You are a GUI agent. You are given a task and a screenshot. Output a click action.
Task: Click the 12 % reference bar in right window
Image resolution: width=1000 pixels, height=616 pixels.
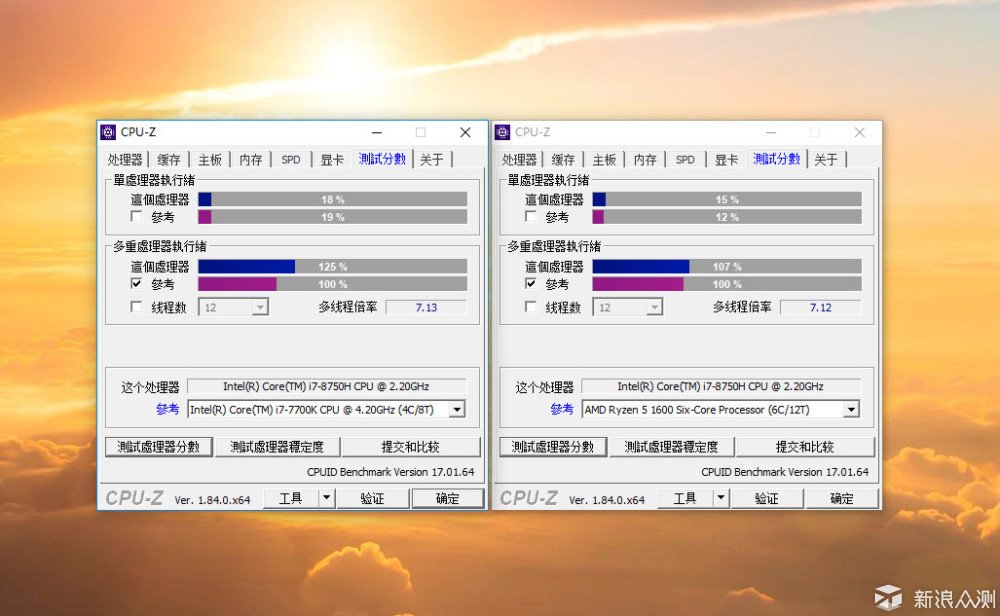pyautogui.click(x=726, y=217)
